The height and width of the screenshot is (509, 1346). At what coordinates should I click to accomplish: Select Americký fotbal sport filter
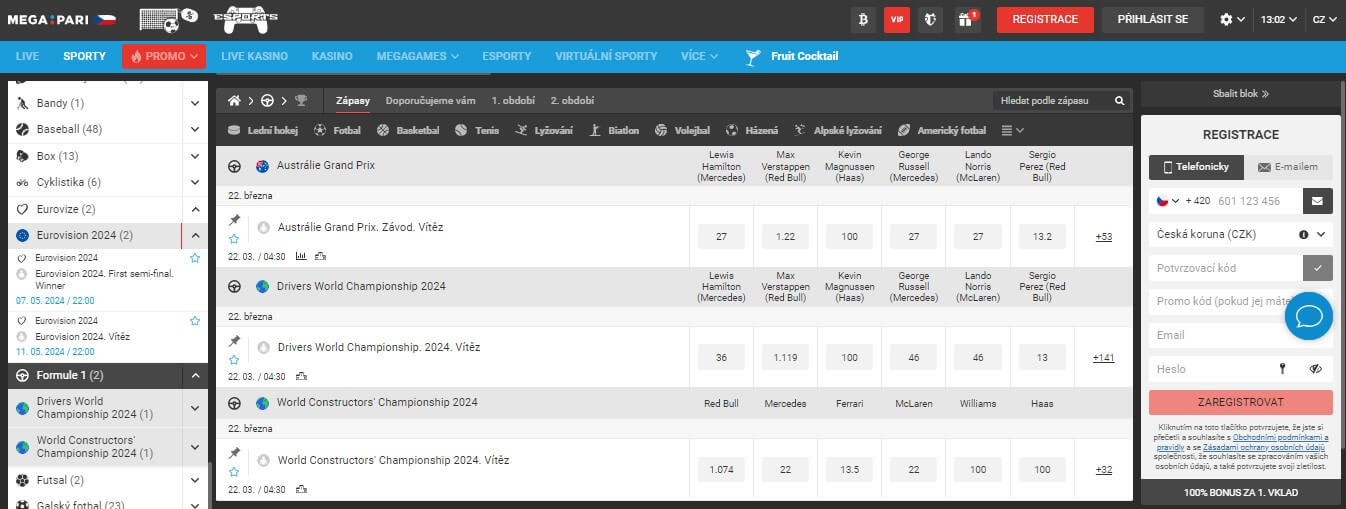942,130
